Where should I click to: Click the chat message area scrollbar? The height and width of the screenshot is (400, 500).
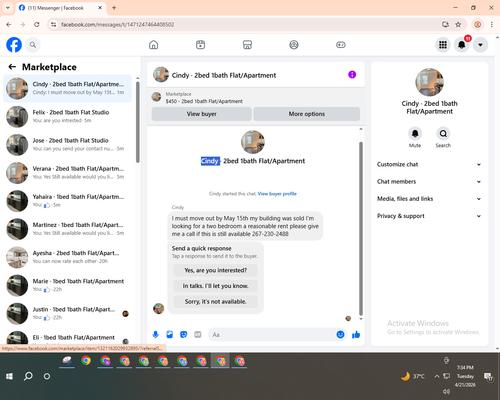click(x=361, y=228)
